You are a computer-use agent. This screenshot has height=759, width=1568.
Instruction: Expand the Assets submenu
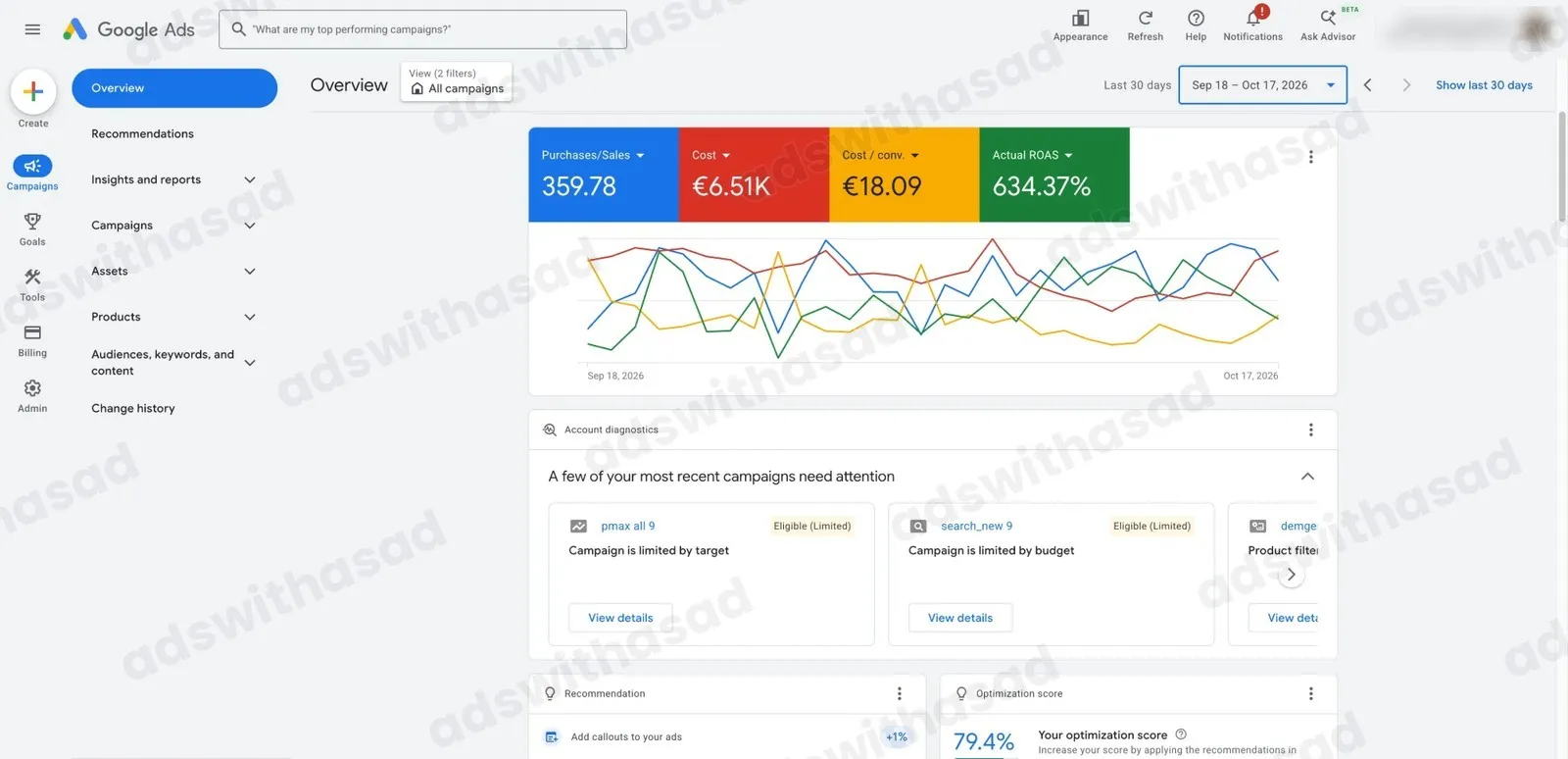[173, 272]
